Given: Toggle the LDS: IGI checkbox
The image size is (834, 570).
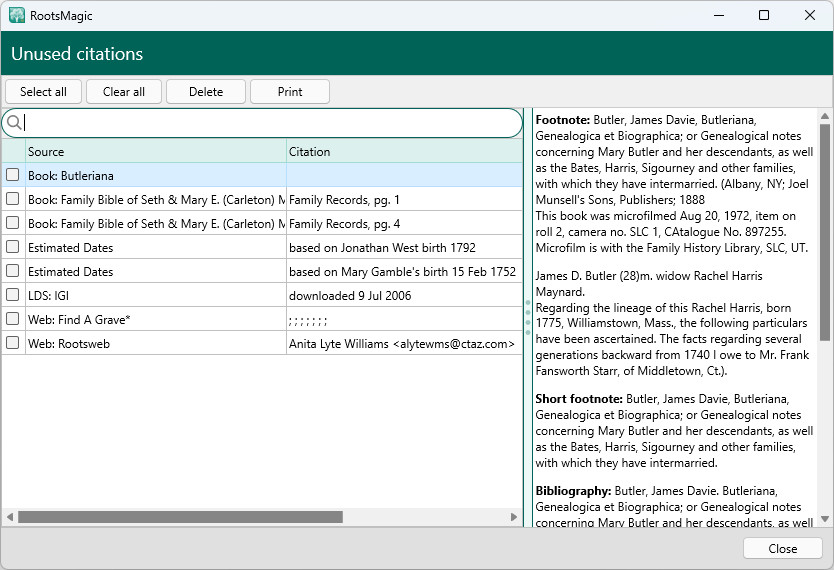Looking at the screenshot, I should click(13, 295).
